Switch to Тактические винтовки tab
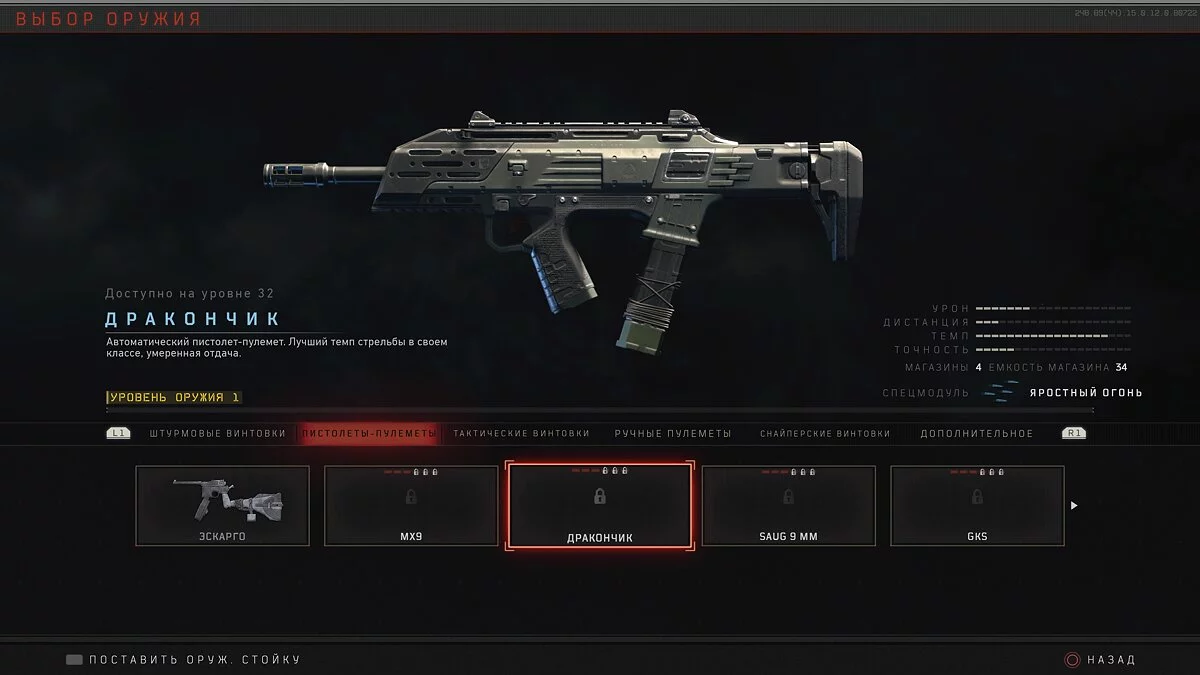The height and width of the screenshot is (675, 1200). (521, 434)
